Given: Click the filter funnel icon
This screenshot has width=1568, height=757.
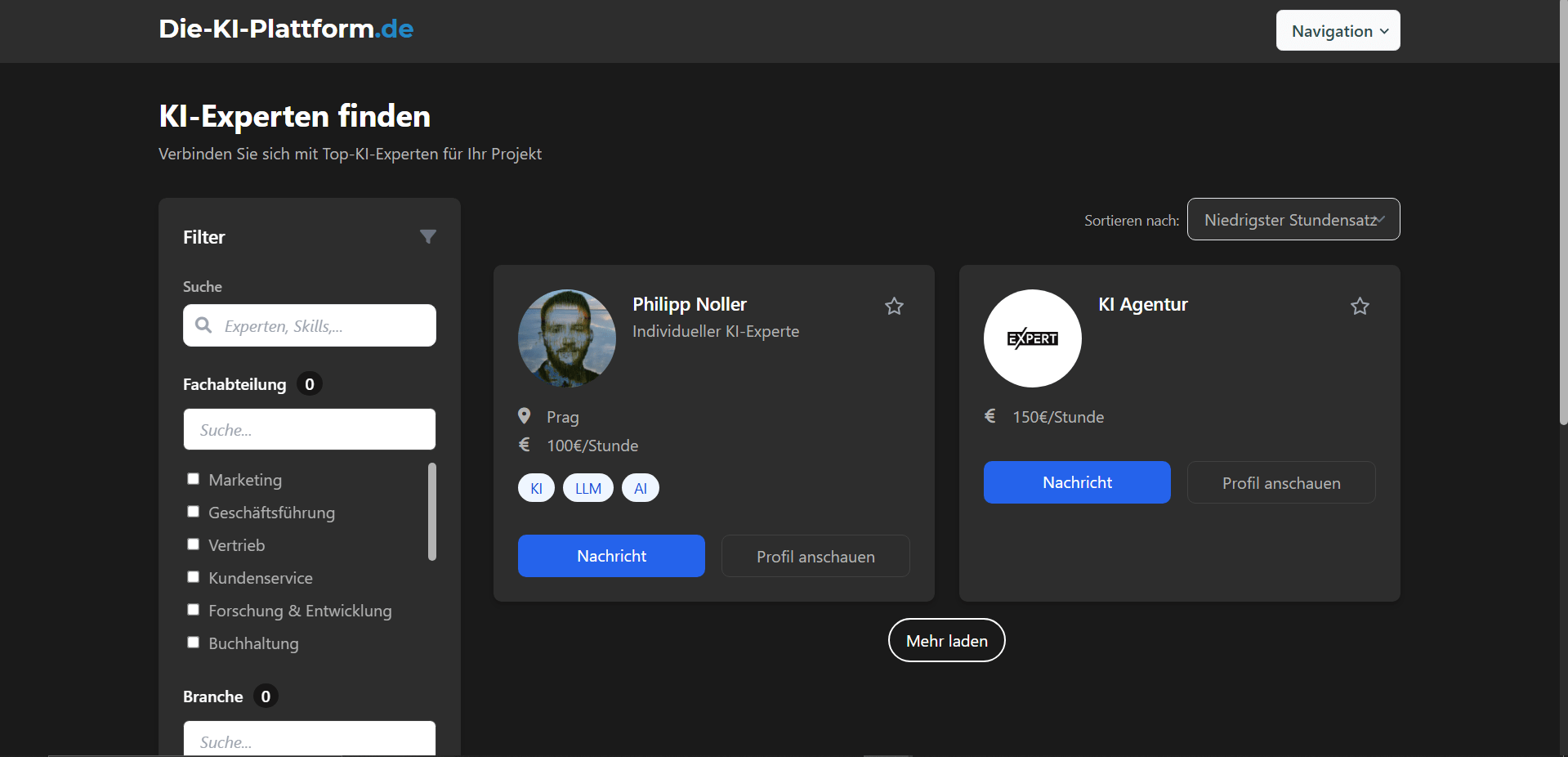Looking at the screenshot, I should pos(427,237).
